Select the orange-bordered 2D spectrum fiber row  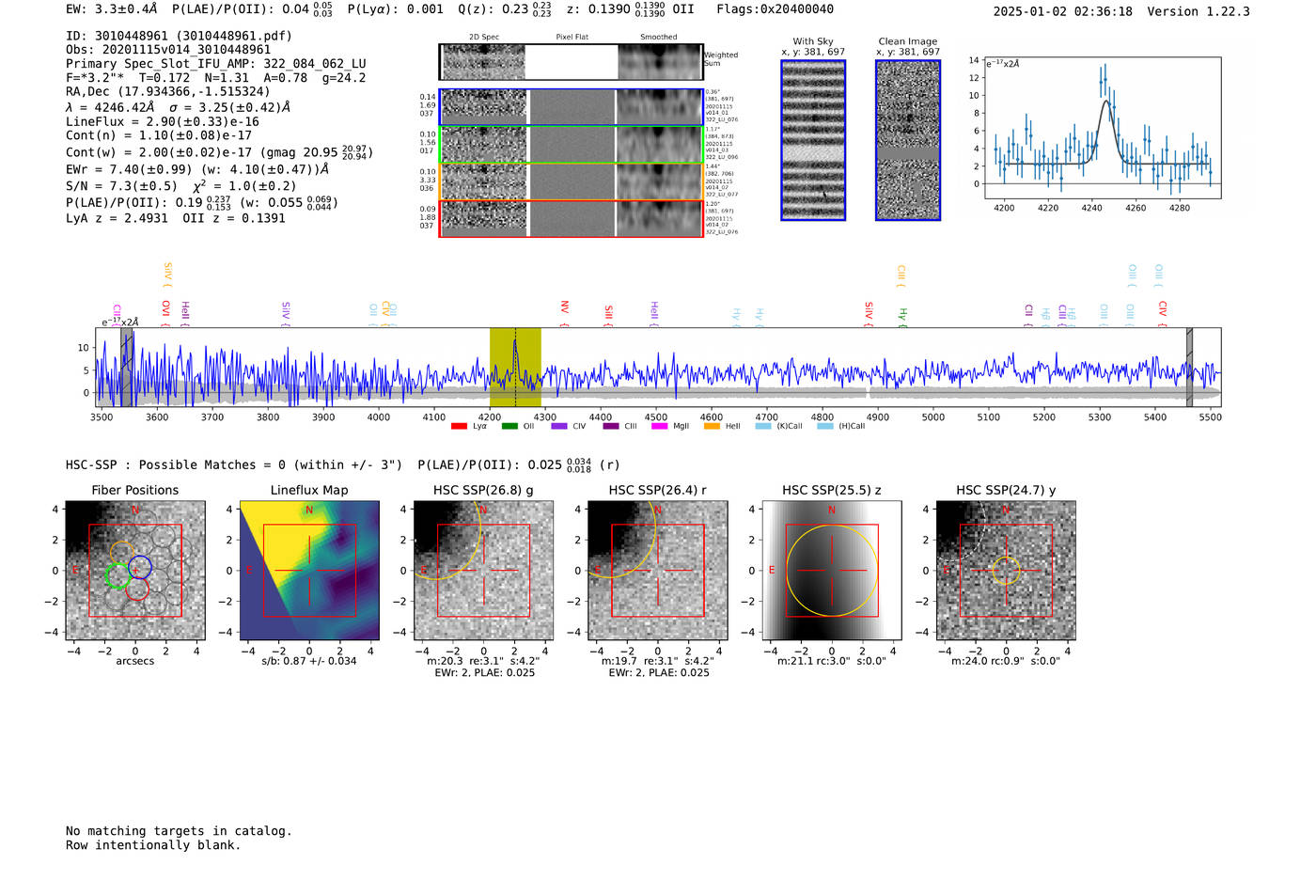point(571,181)
